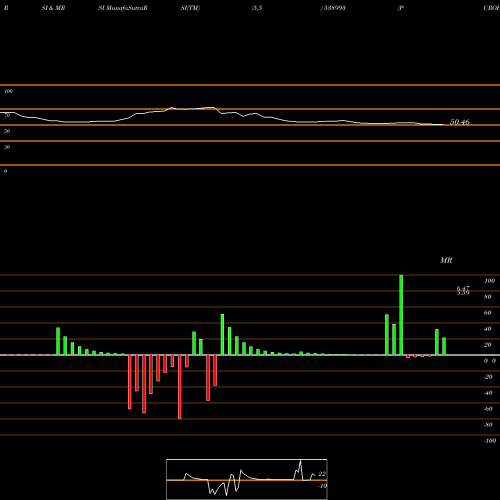The width and height of the screenshot is (500, 500).
Task: Click the 30 level label on RSI axis
Action: tap(7, 147)
